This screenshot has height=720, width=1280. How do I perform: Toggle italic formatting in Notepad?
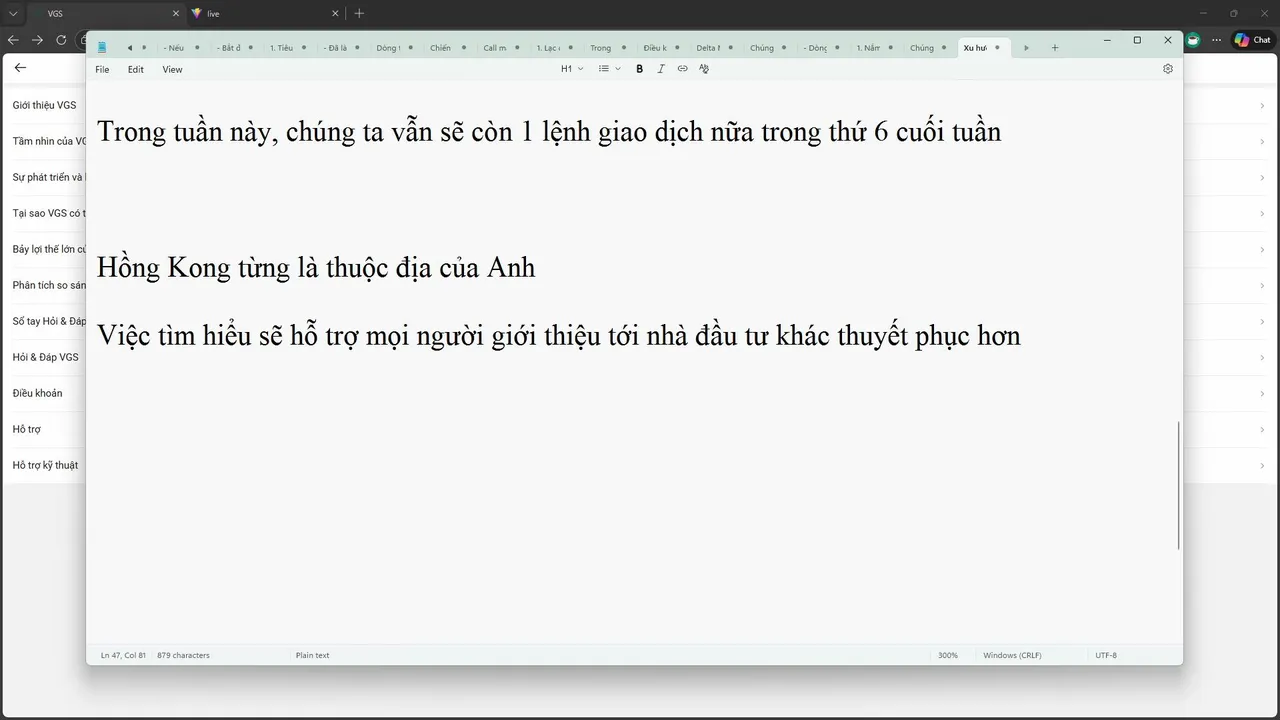[x=661, y=69]
